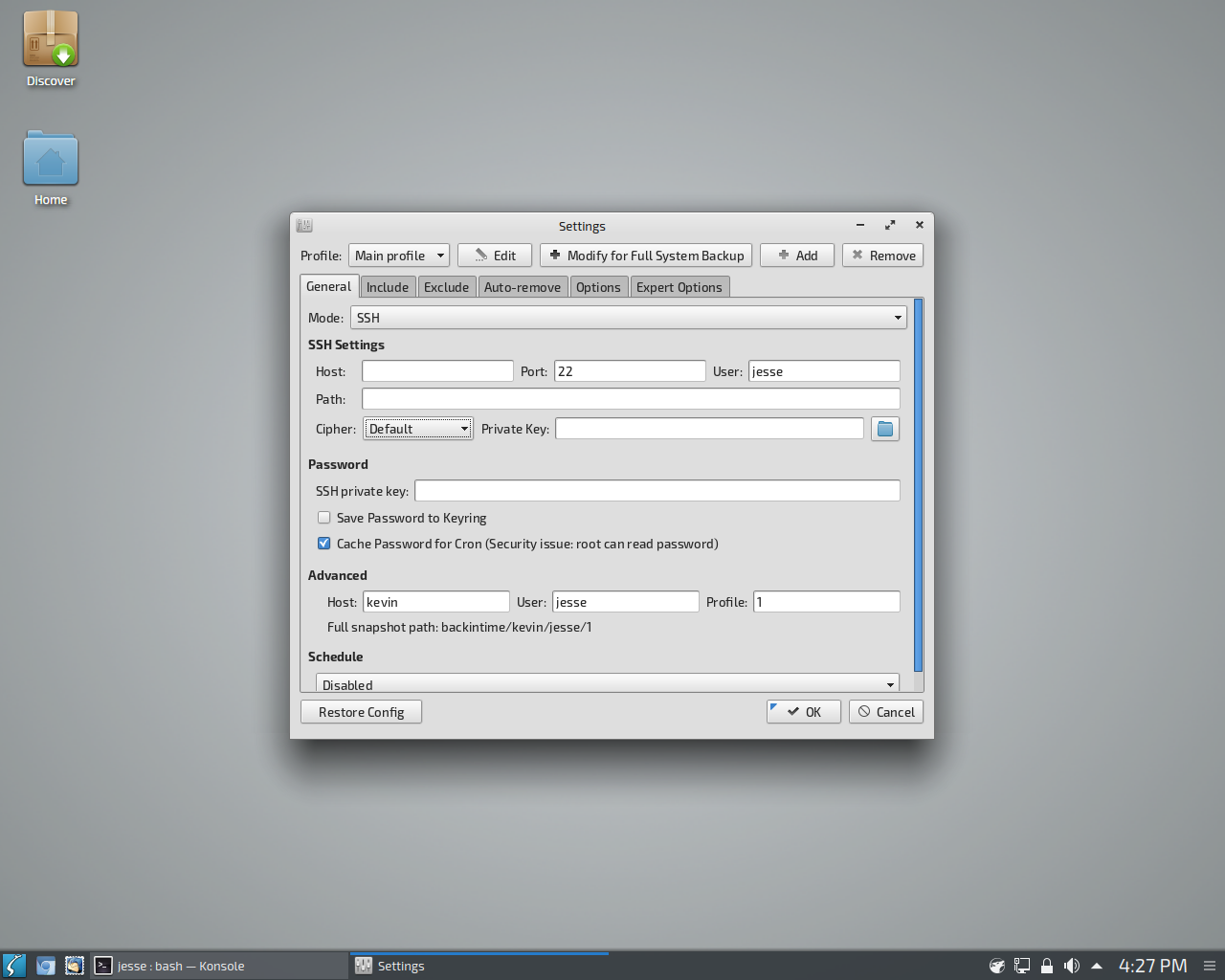Open the application launcher in taskbar
This screenshot has width=1225, height=980.
[x=14, y=966]
